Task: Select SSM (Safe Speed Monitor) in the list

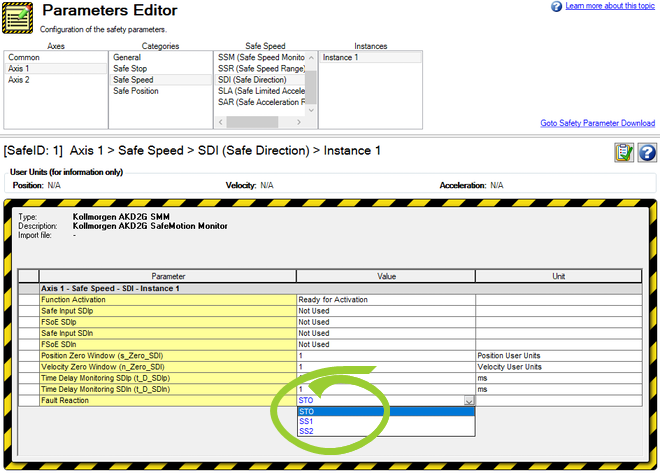Action: coord(261,57)
